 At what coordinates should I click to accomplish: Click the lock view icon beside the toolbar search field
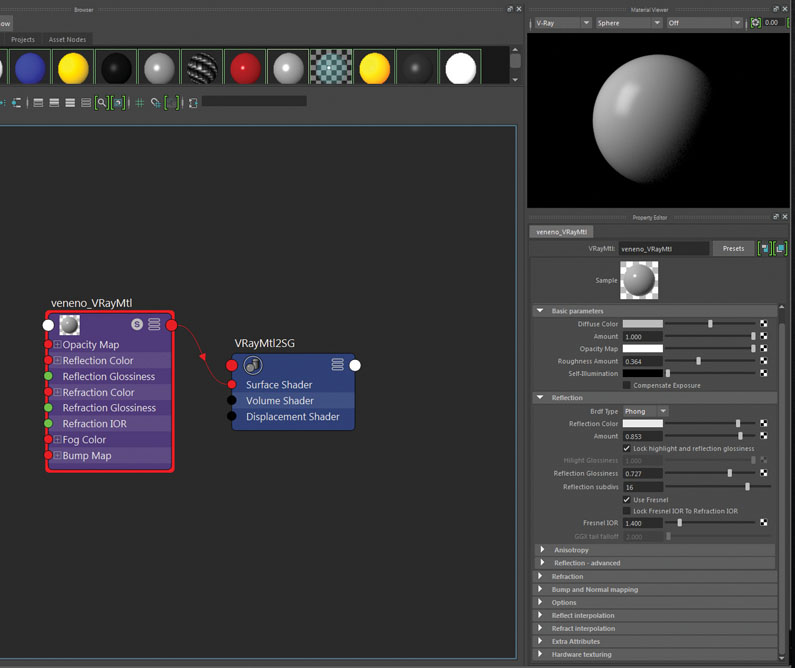tap(193, 103)
